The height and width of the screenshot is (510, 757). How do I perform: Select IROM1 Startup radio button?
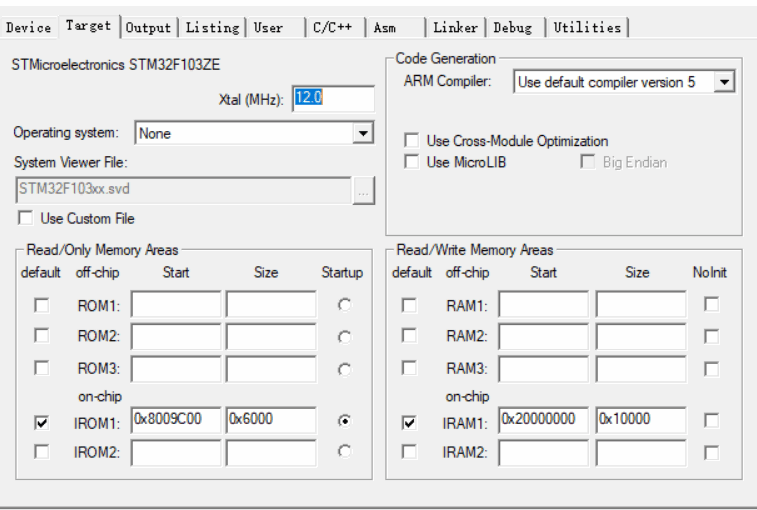pyautogui.click(x=344, y=421)
